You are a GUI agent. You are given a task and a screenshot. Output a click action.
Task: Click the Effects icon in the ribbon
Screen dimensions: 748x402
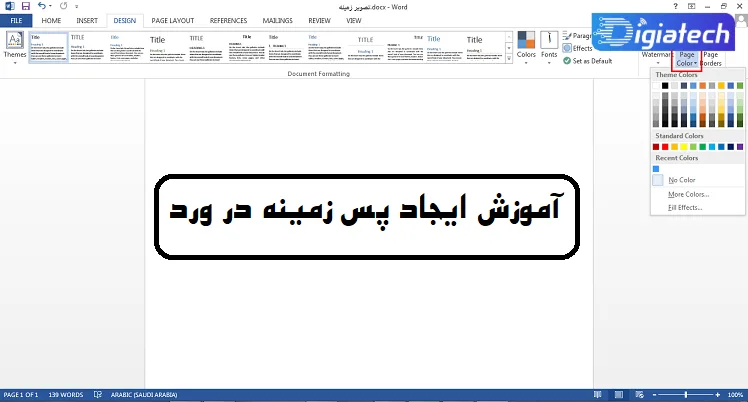[x=567, y=48]
